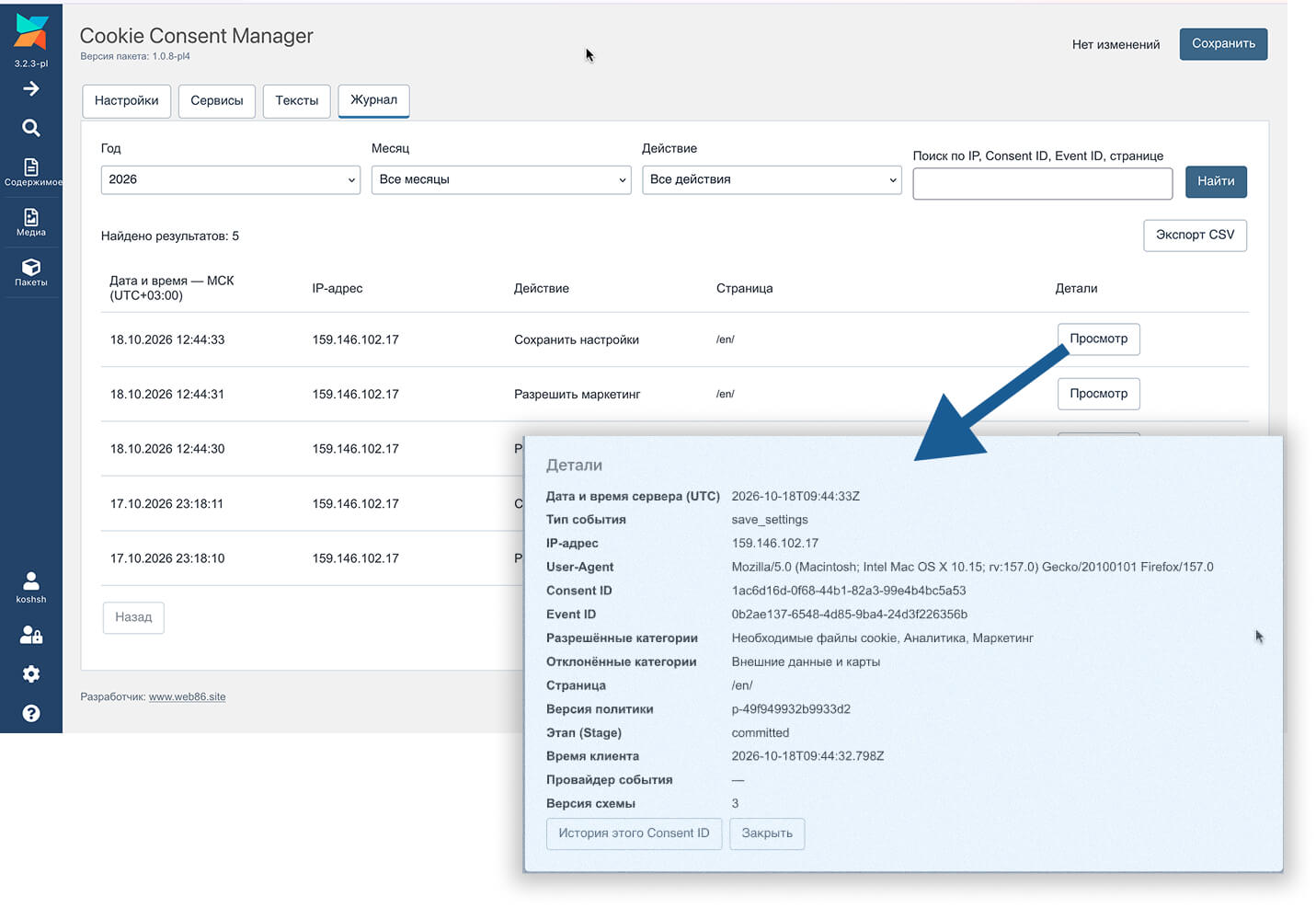This screenshot has width=1316, height=908.
Task: Click the MODX logo icon
Action: click(x=31, y=31)
